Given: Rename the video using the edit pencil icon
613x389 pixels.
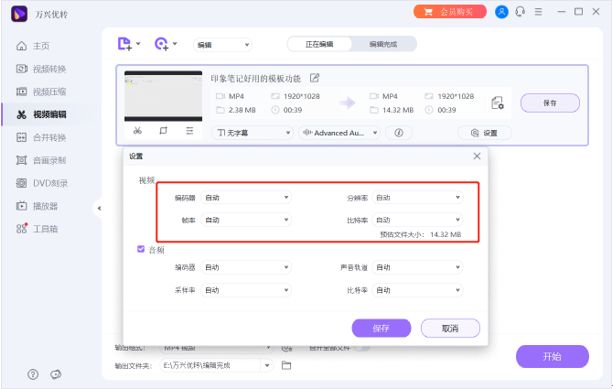Looking at the screenshot, I should click(315, 78).
